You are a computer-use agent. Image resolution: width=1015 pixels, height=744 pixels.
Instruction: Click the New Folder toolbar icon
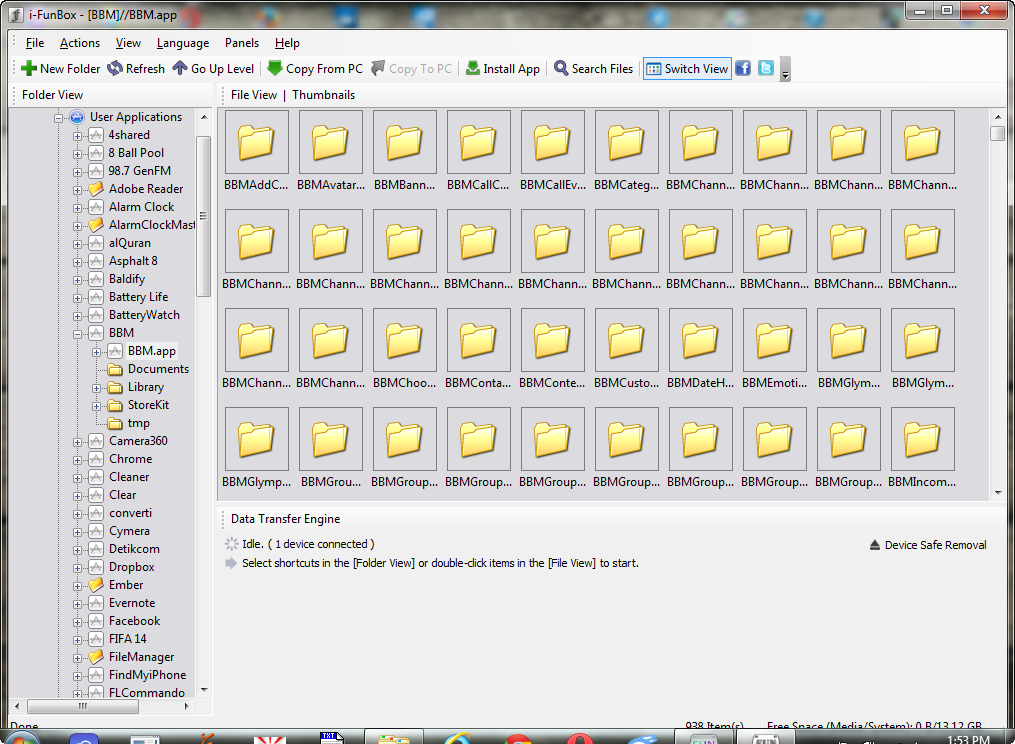30,69
